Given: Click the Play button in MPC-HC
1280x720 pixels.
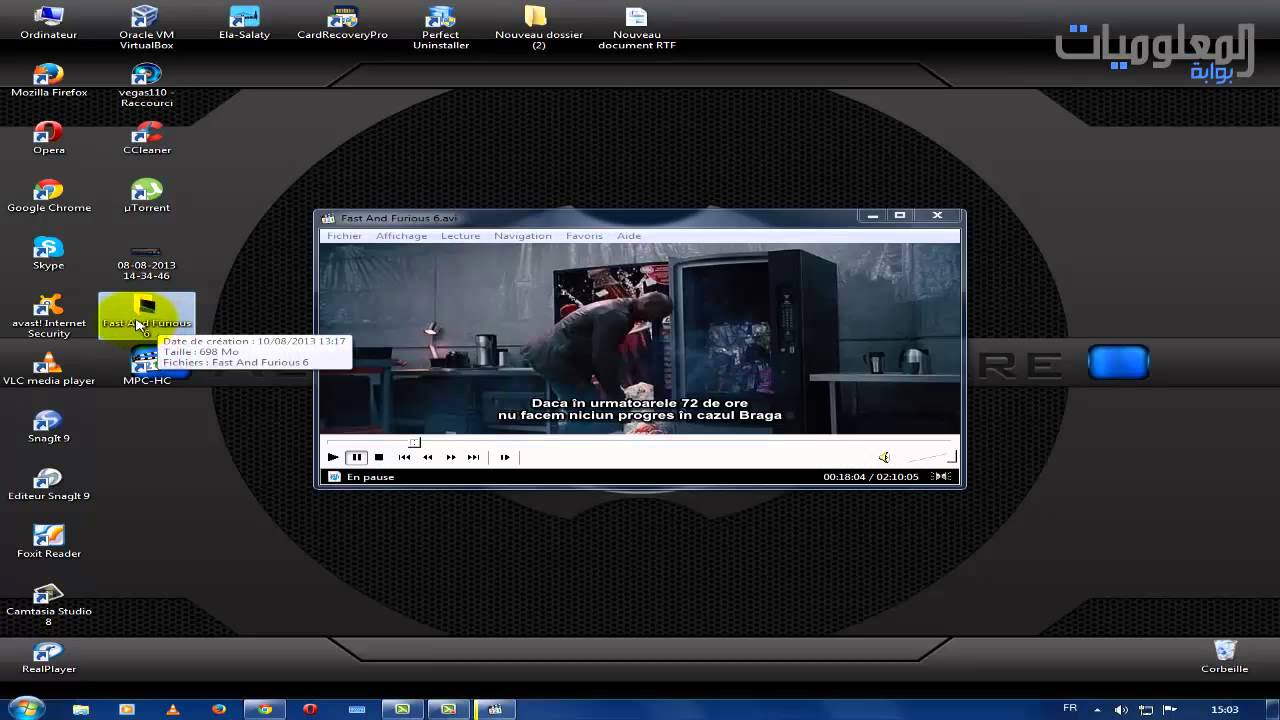Looking at the screenshot, I should tap(333, 457).
